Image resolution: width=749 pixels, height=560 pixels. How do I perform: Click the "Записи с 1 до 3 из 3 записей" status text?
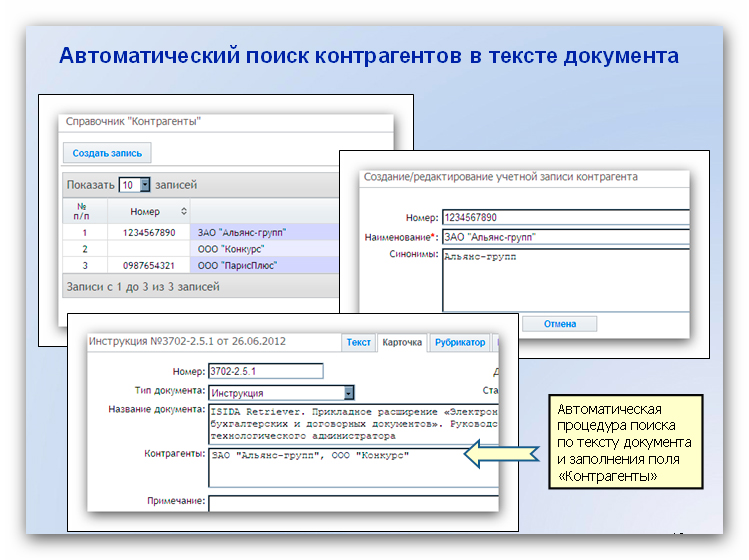point(143,287)
